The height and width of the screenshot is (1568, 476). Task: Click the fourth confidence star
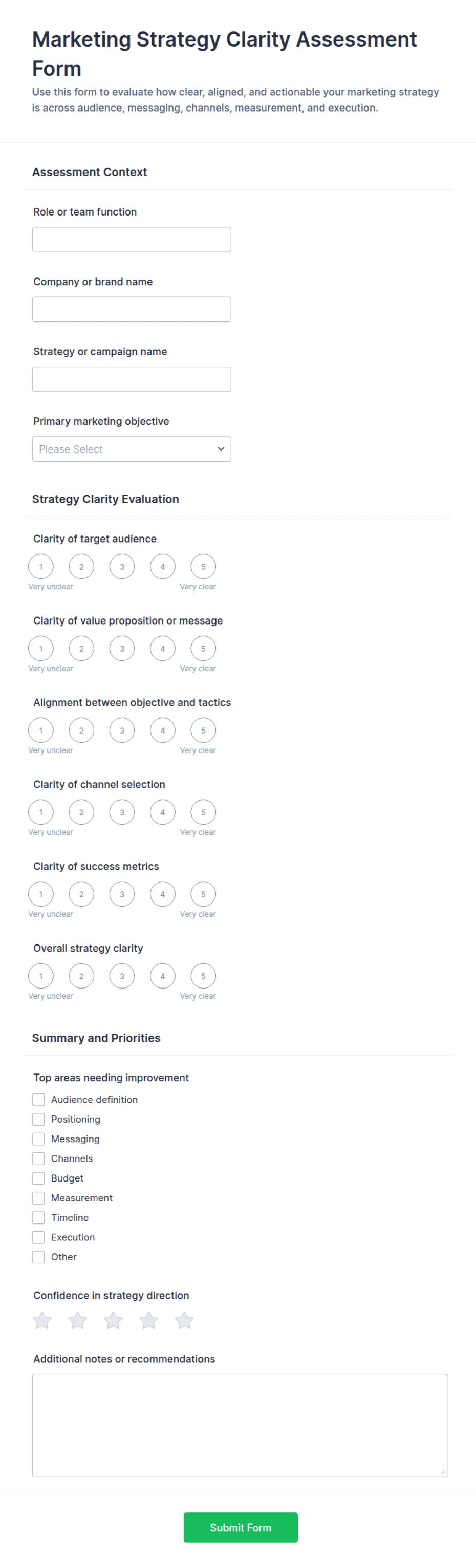coord(148,1320)
